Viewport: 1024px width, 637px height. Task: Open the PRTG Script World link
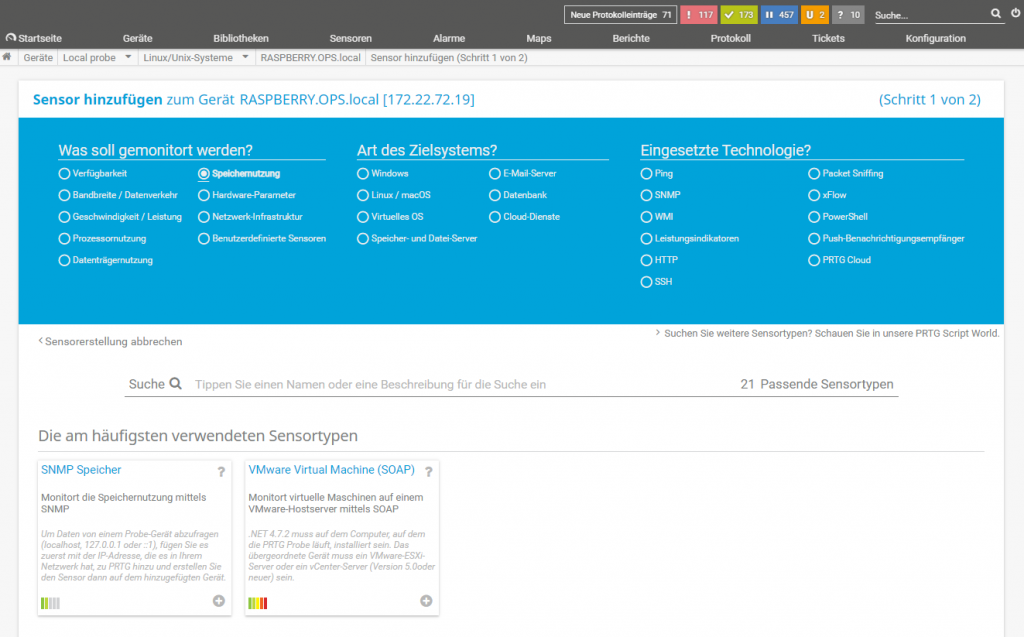point(831,333)
